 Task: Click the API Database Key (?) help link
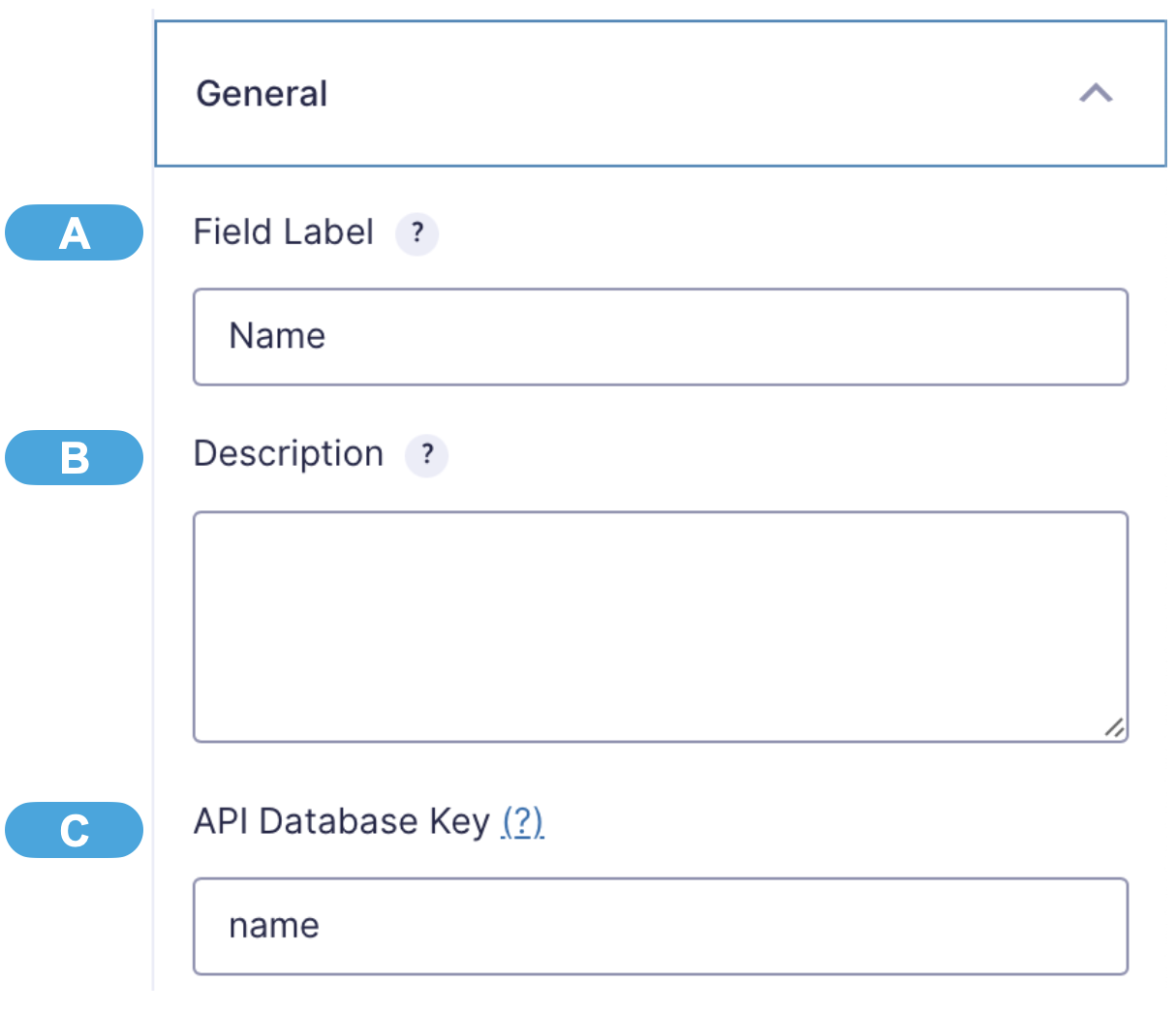pyautogui.click(x=522, y=822)
